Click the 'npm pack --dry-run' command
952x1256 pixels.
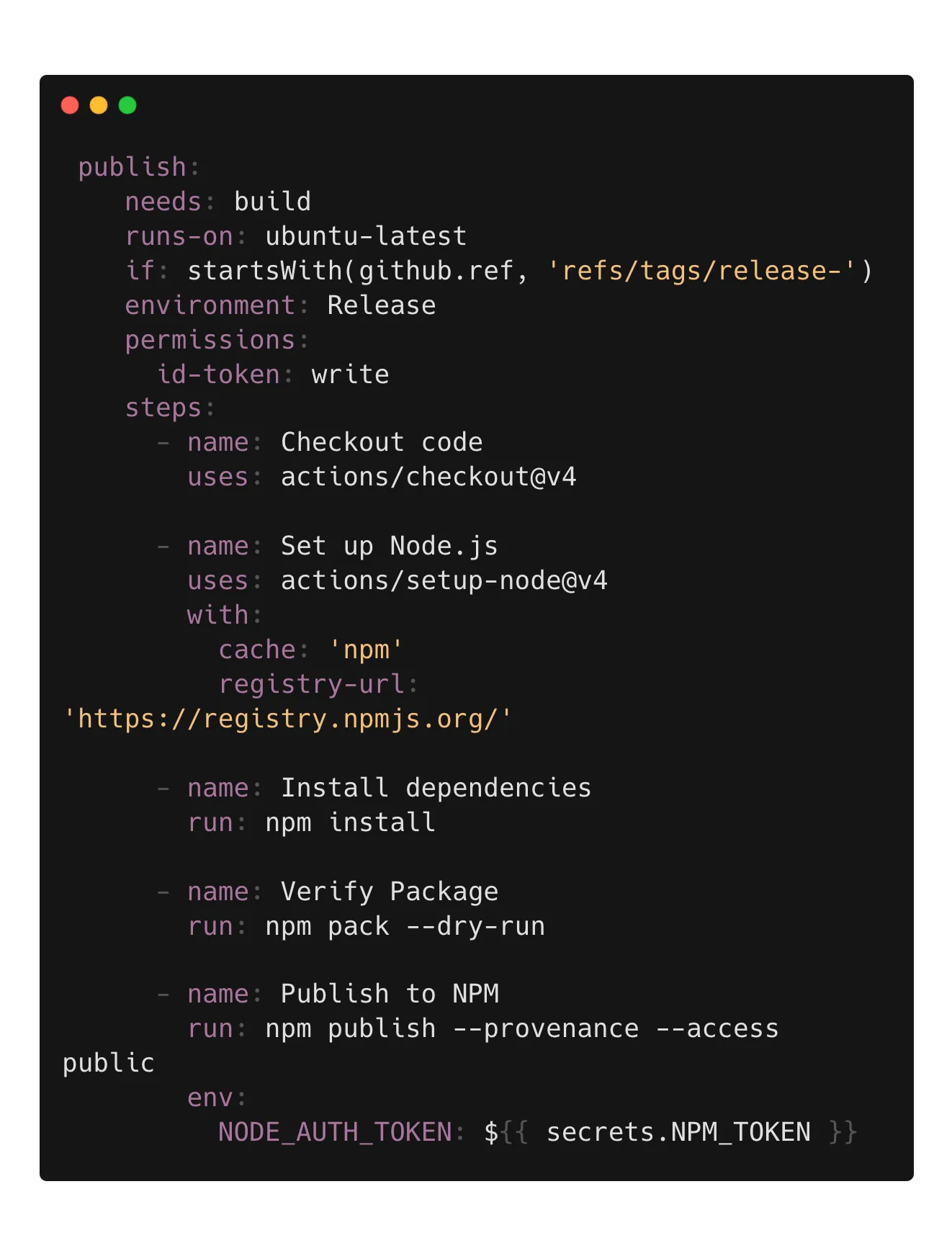405,926
